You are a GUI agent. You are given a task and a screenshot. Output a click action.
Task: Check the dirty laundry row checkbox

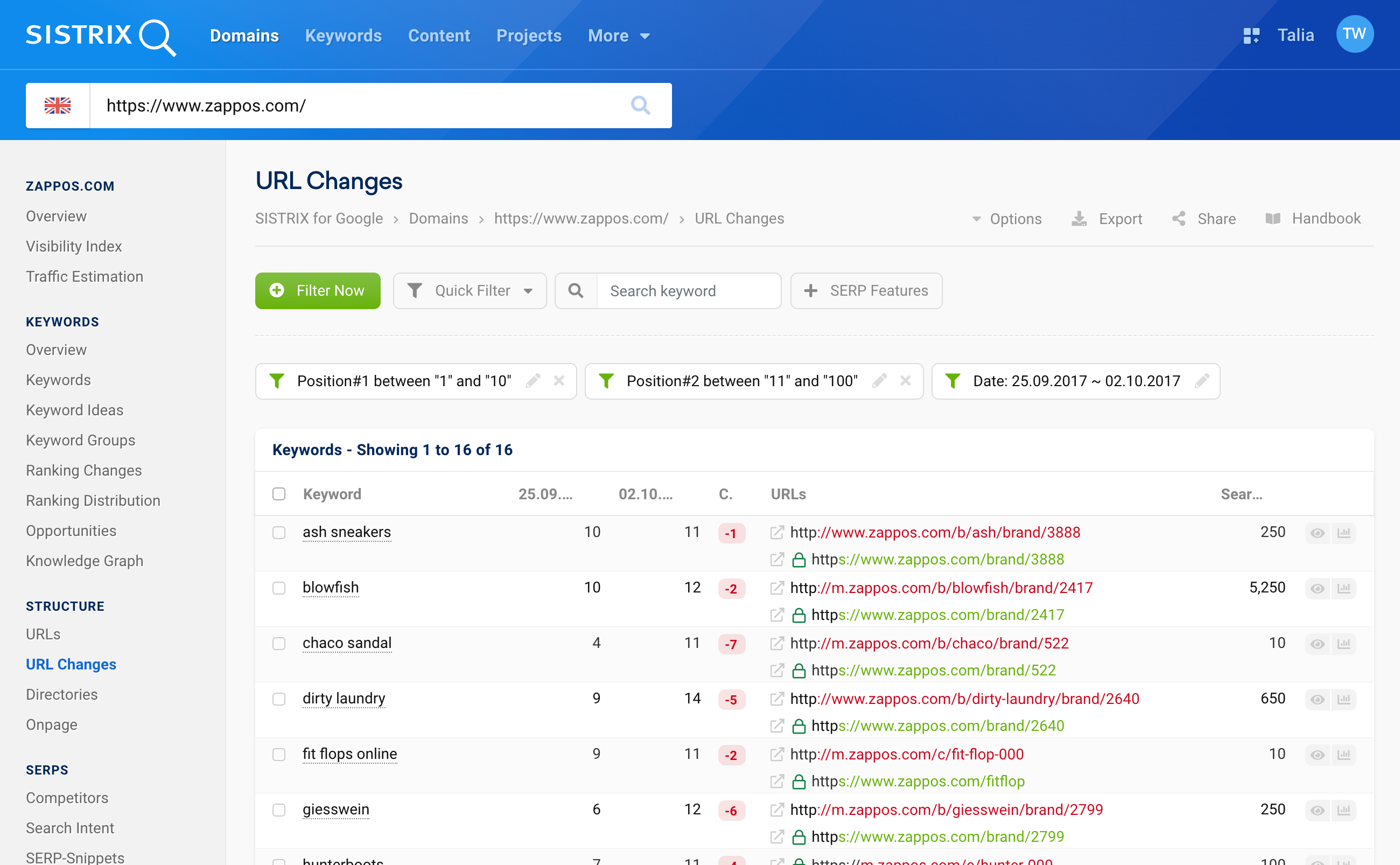[x=279, y=699]
